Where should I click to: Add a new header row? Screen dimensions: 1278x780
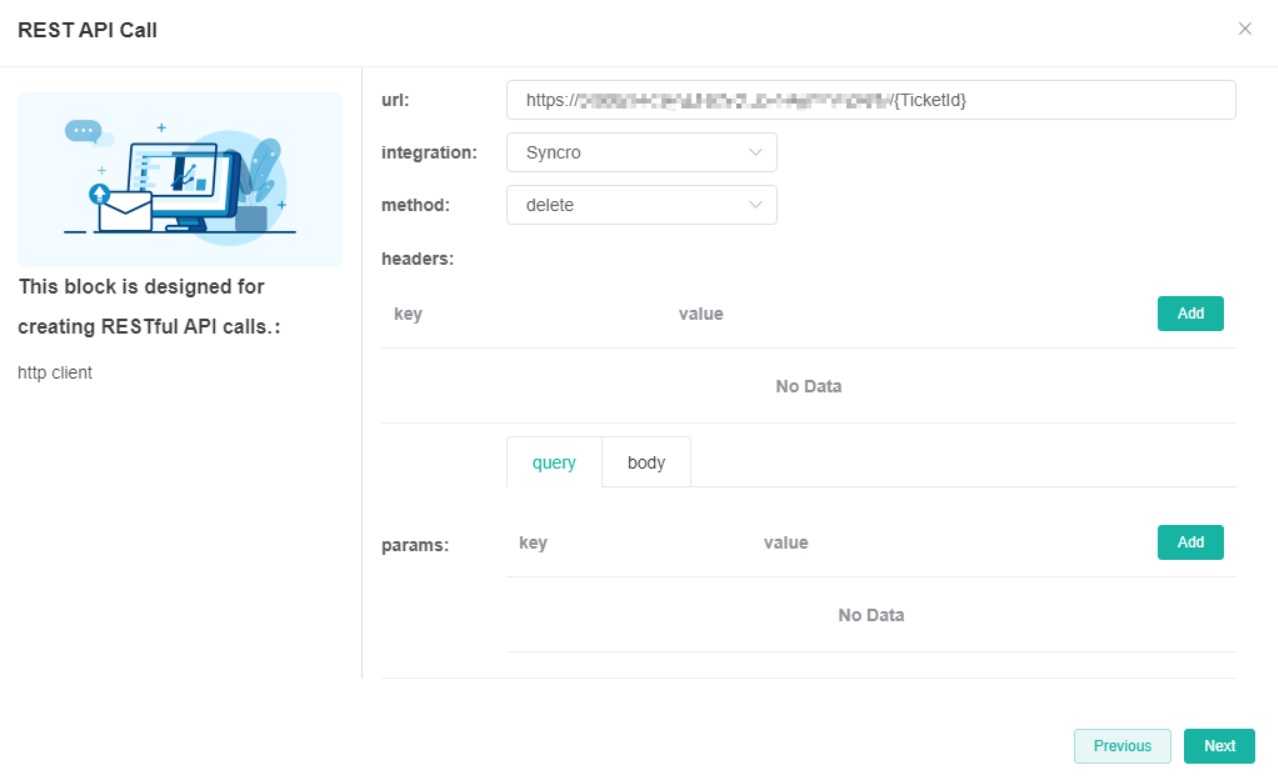coord(1190,313)
